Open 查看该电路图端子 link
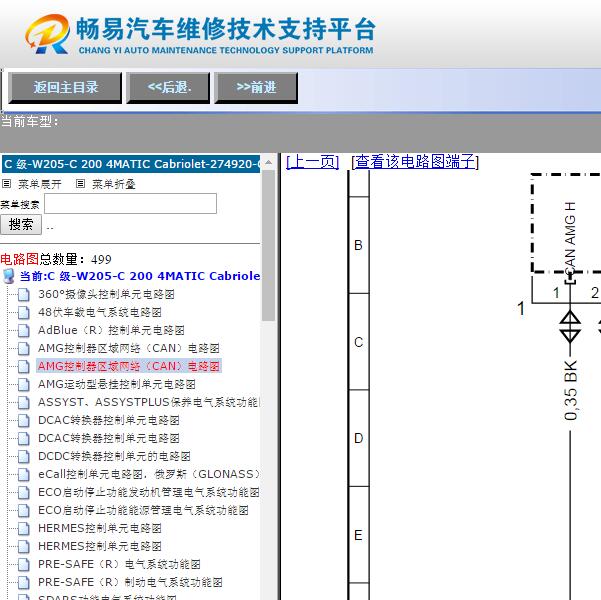601x600 pixels. point(415,161)
